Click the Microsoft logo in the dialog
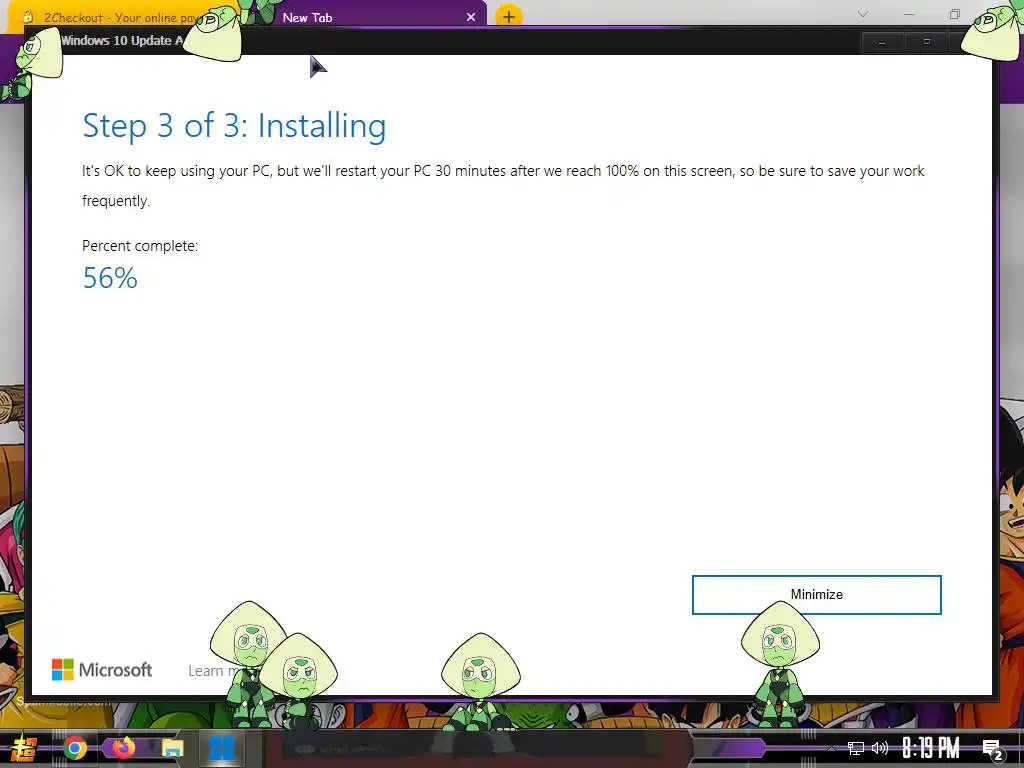This screenshot has height=768, width=1024. [102, 670]
